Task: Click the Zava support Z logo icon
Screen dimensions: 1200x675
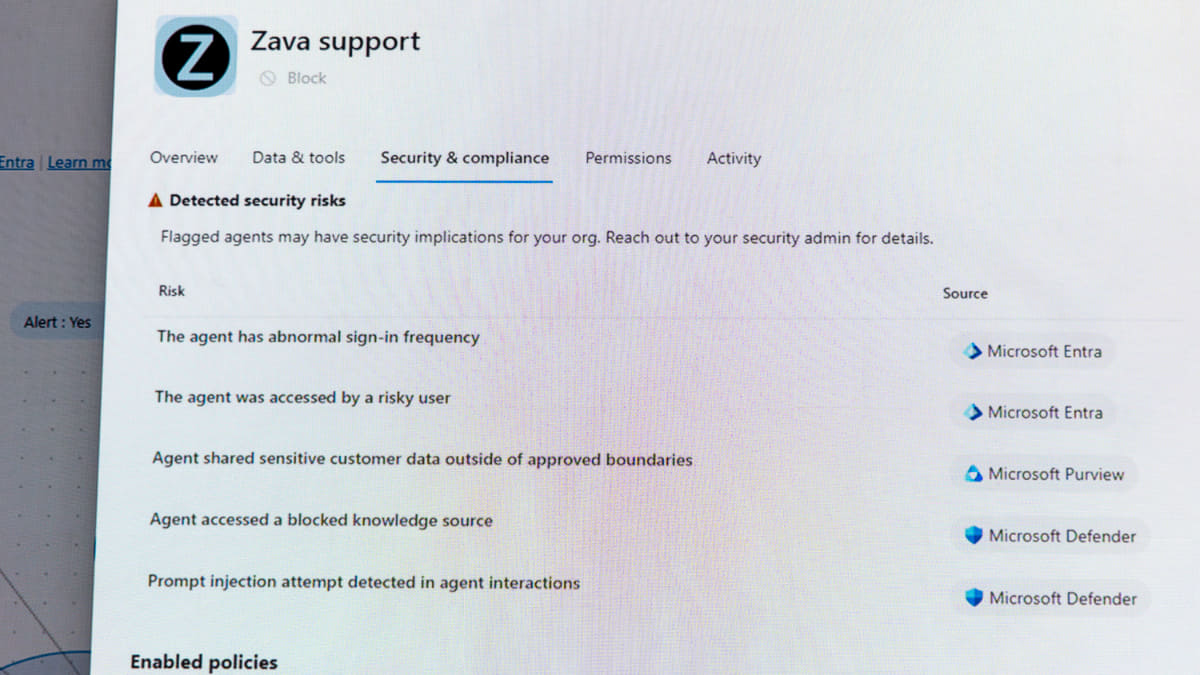Action: 196,56
